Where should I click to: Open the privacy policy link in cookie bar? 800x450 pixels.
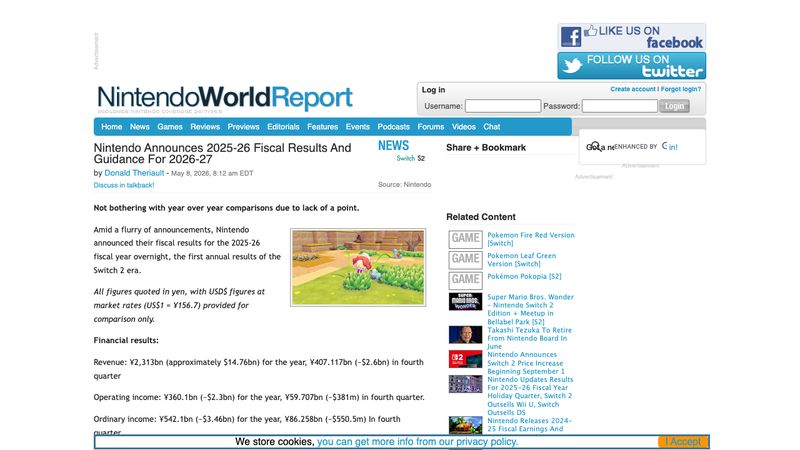417,442
